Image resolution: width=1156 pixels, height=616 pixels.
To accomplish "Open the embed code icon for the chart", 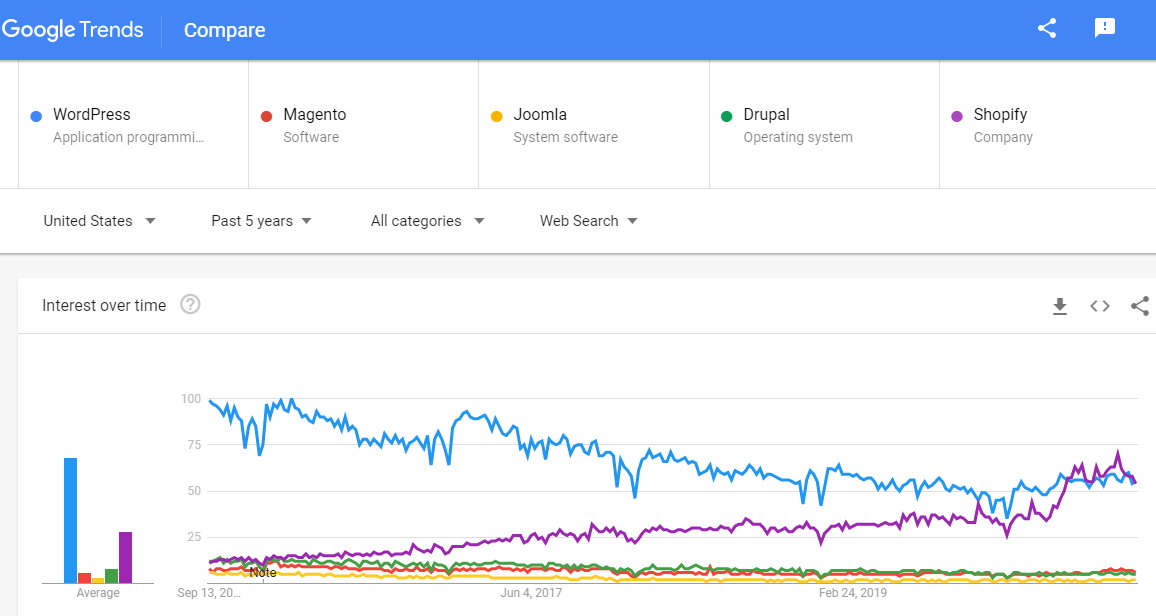I will pos(1100,306).
